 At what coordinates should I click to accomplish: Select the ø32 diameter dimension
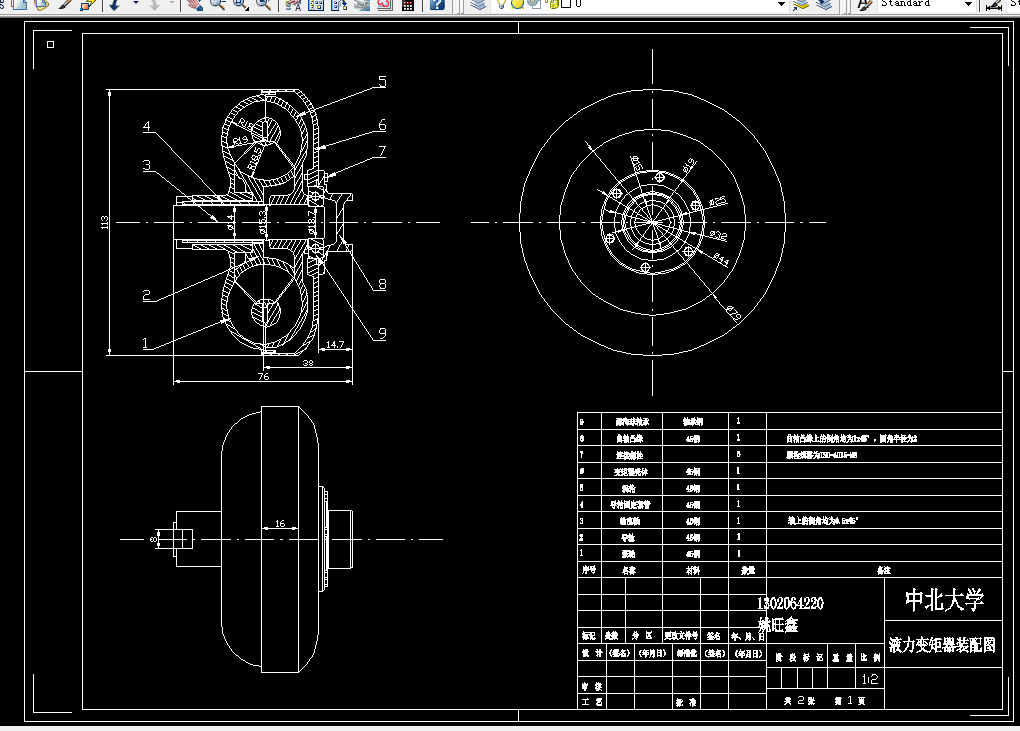pos(718,235)
